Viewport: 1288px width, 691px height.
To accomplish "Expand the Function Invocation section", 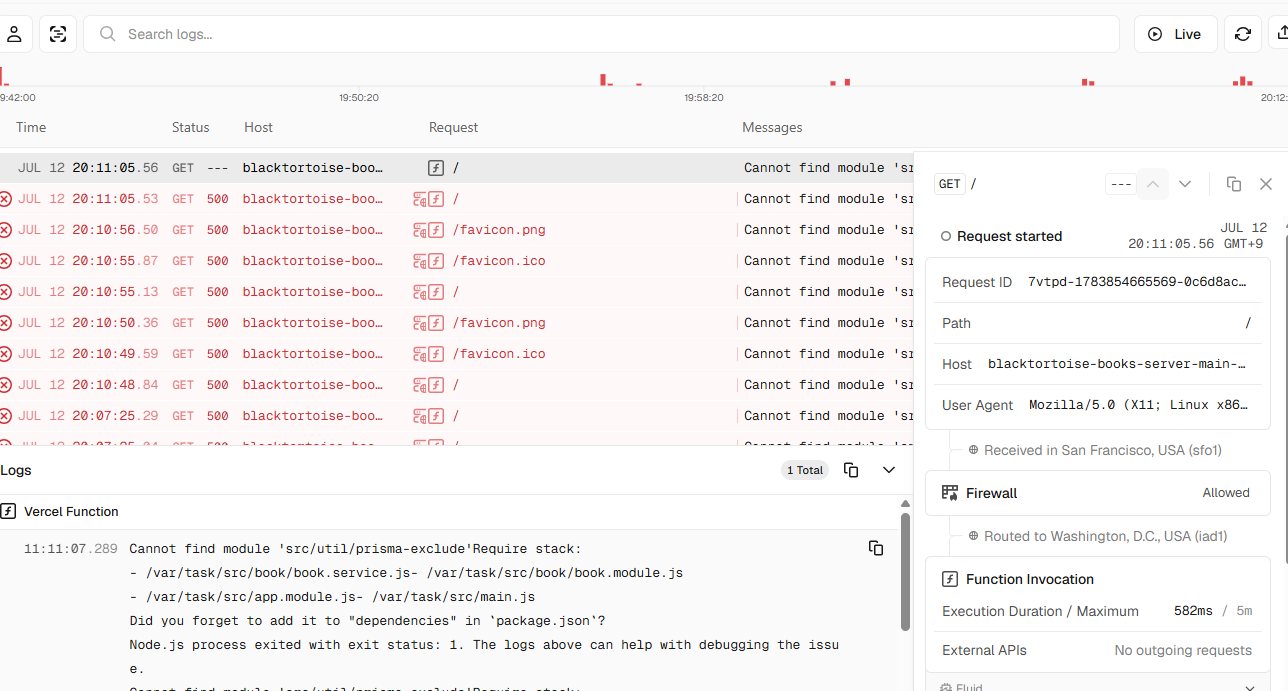I will [x=1098, y=579].
